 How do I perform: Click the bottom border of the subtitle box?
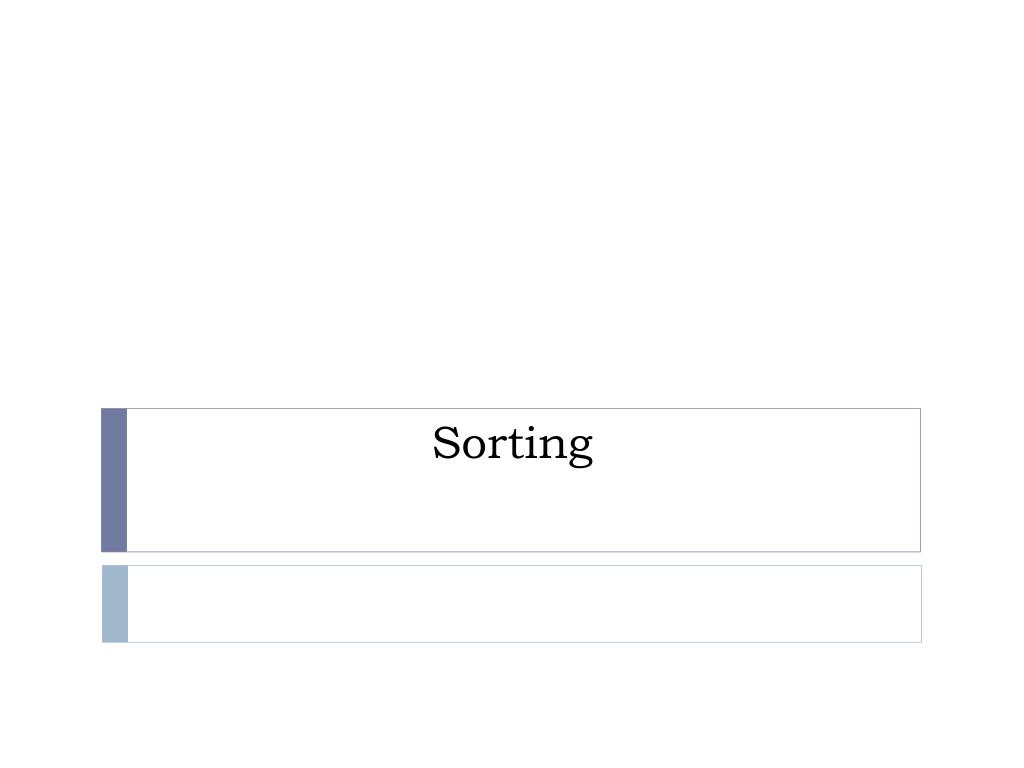point(524,642)
